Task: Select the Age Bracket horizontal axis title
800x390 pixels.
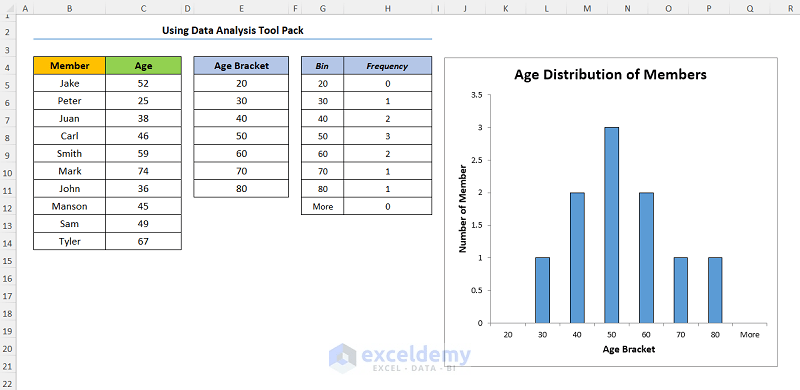Action: point(629,350)
